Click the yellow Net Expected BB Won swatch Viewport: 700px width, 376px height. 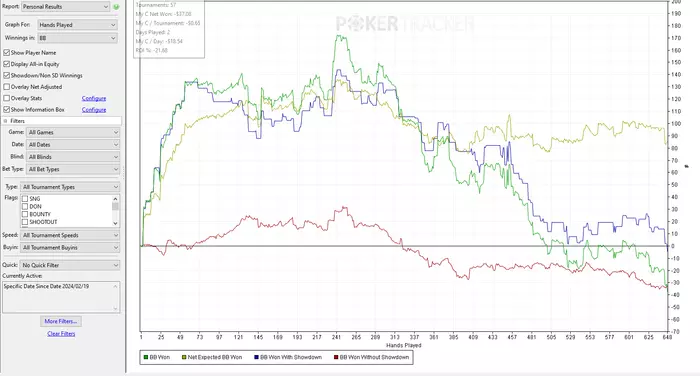(x=184, y=357)
